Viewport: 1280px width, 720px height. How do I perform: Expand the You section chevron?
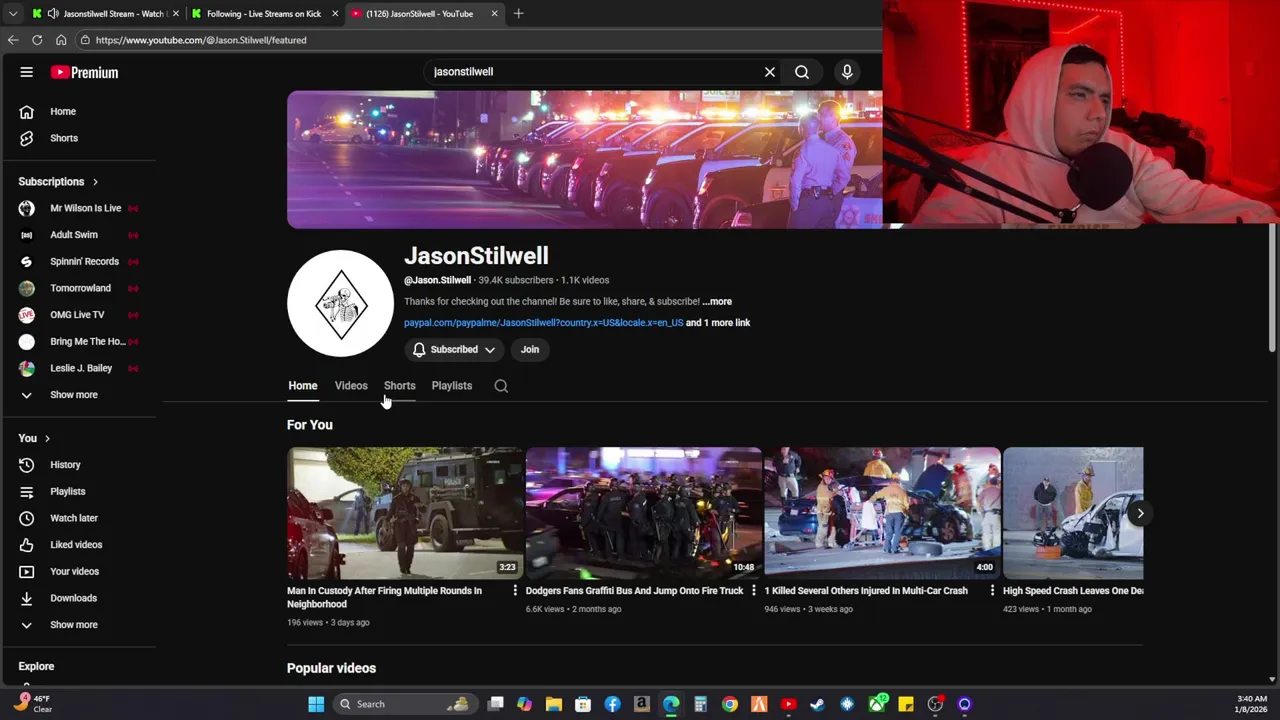[47, 439]
